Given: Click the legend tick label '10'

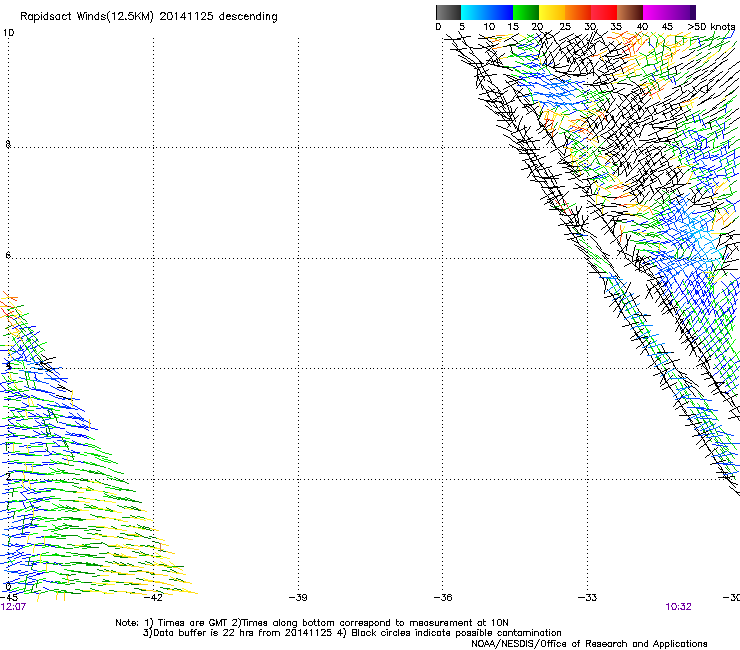Looking at the screenshot, I should pos(489,27).
